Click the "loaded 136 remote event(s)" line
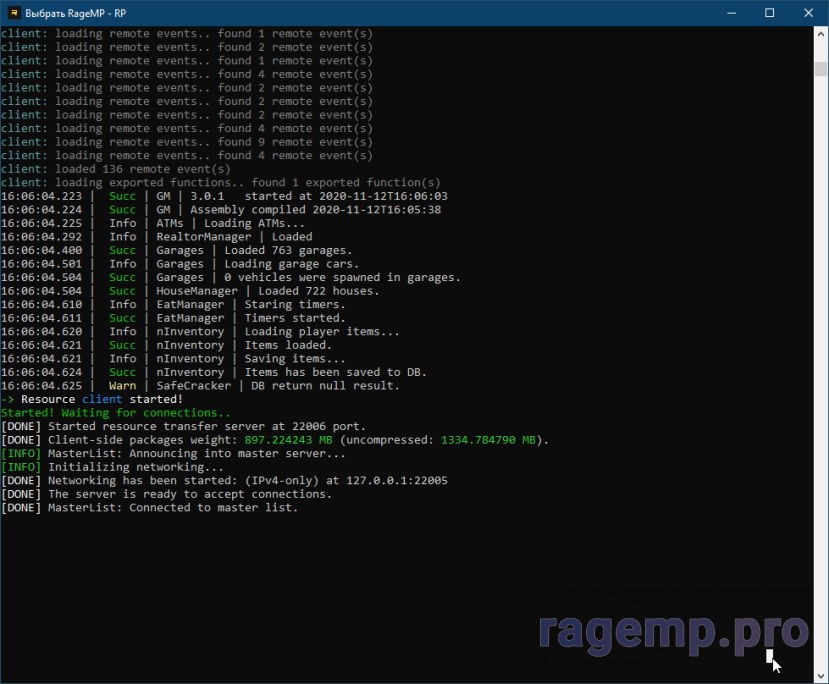The height and width of the screenshot is (684, 829). pos(116,169)
